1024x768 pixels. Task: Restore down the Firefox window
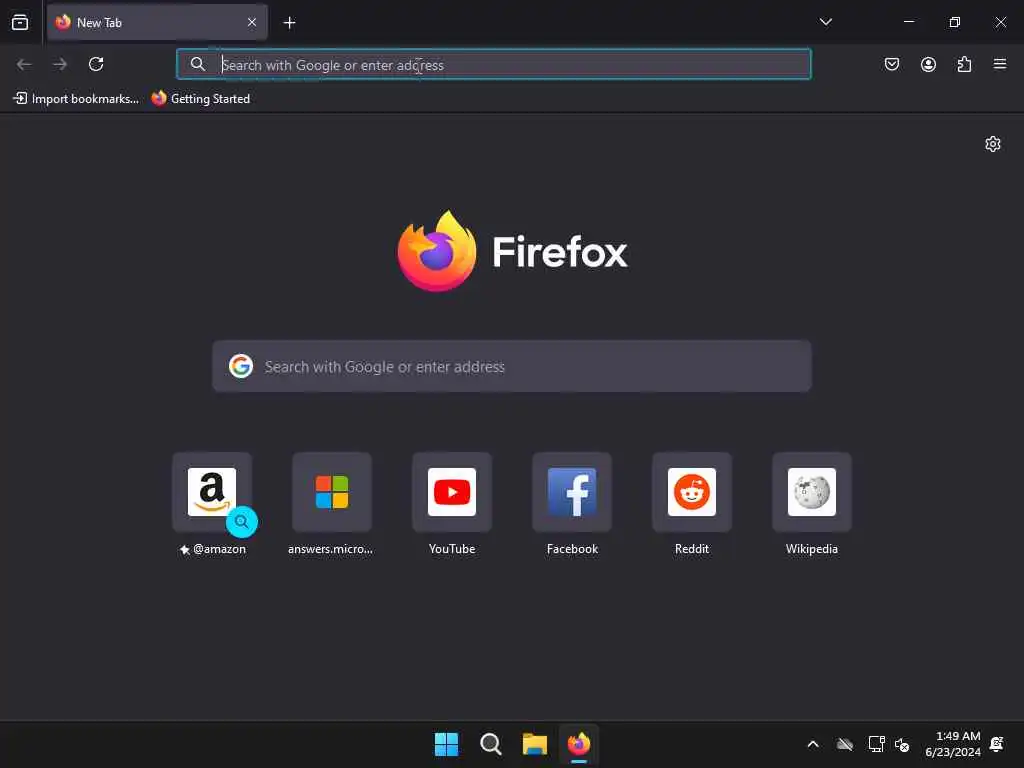954,22
